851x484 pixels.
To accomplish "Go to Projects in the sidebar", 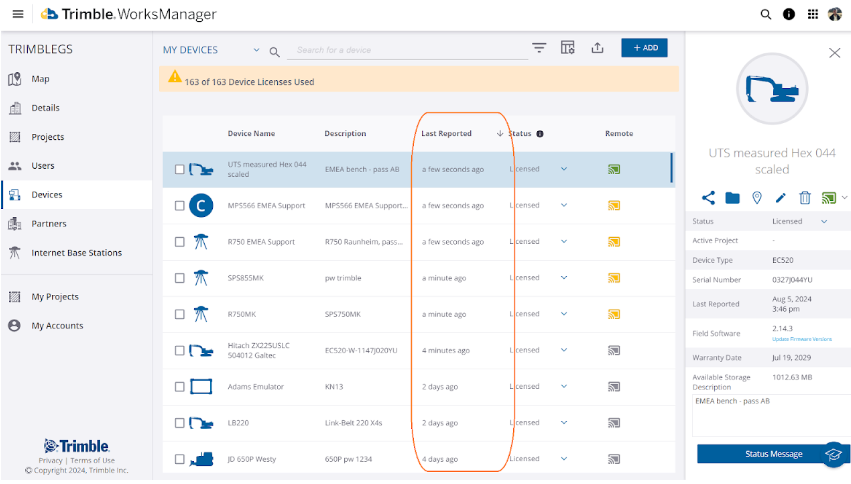I will click(x=47, y=137).
